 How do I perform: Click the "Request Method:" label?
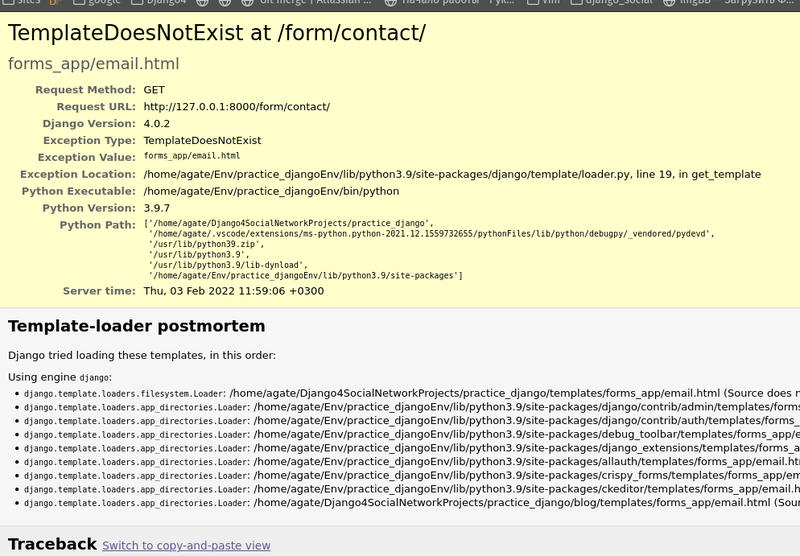point(85,90)
